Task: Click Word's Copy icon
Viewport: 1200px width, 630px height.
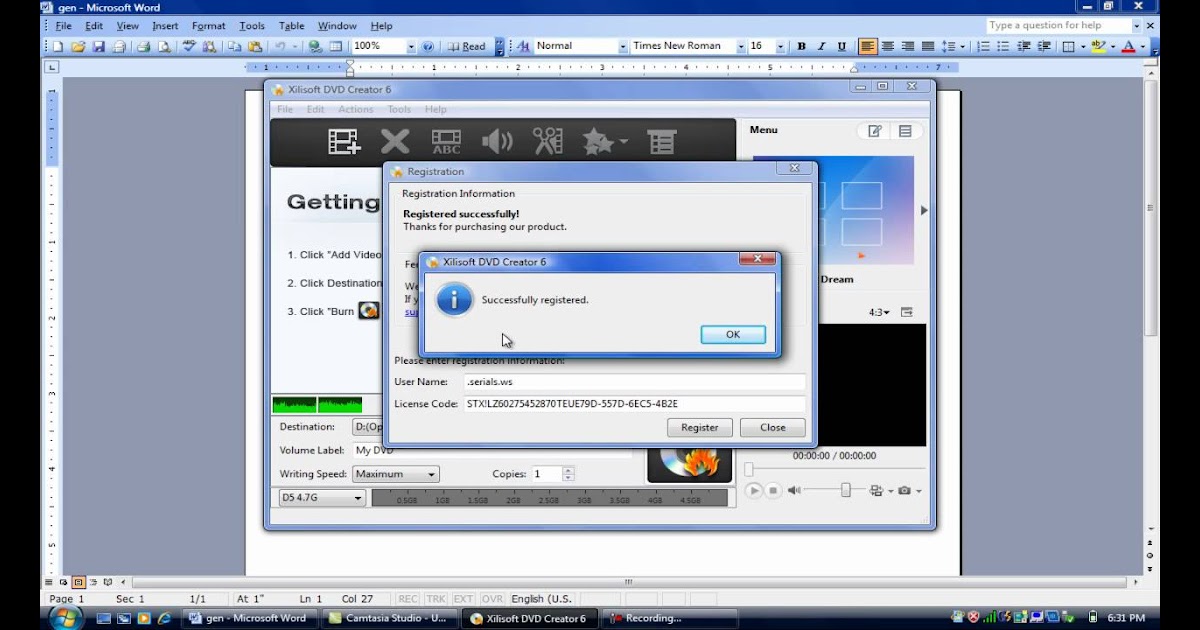Action: click(234, 46)
